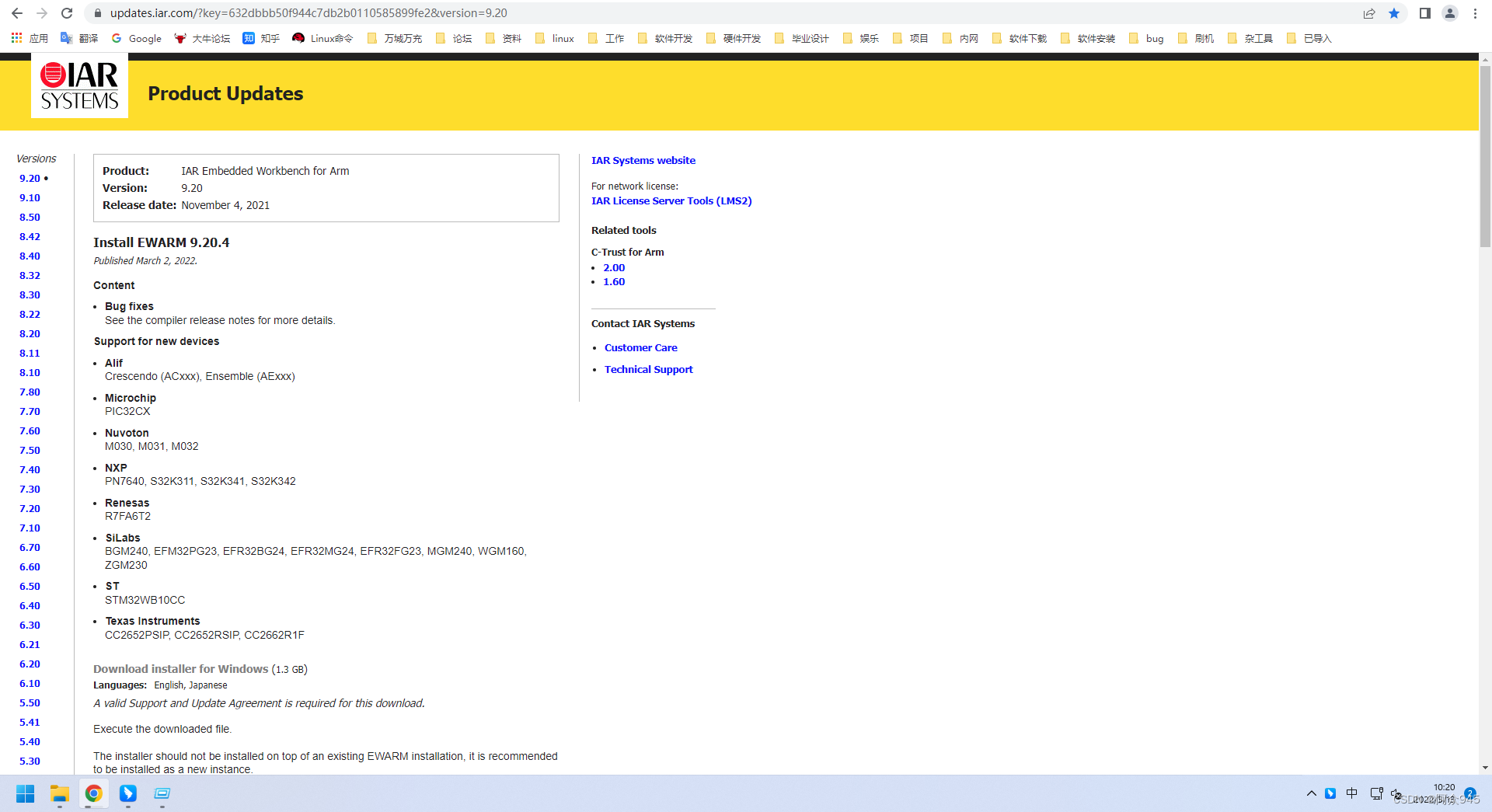
Task: Click the bookmark star icon
Action: (1394, 13)
